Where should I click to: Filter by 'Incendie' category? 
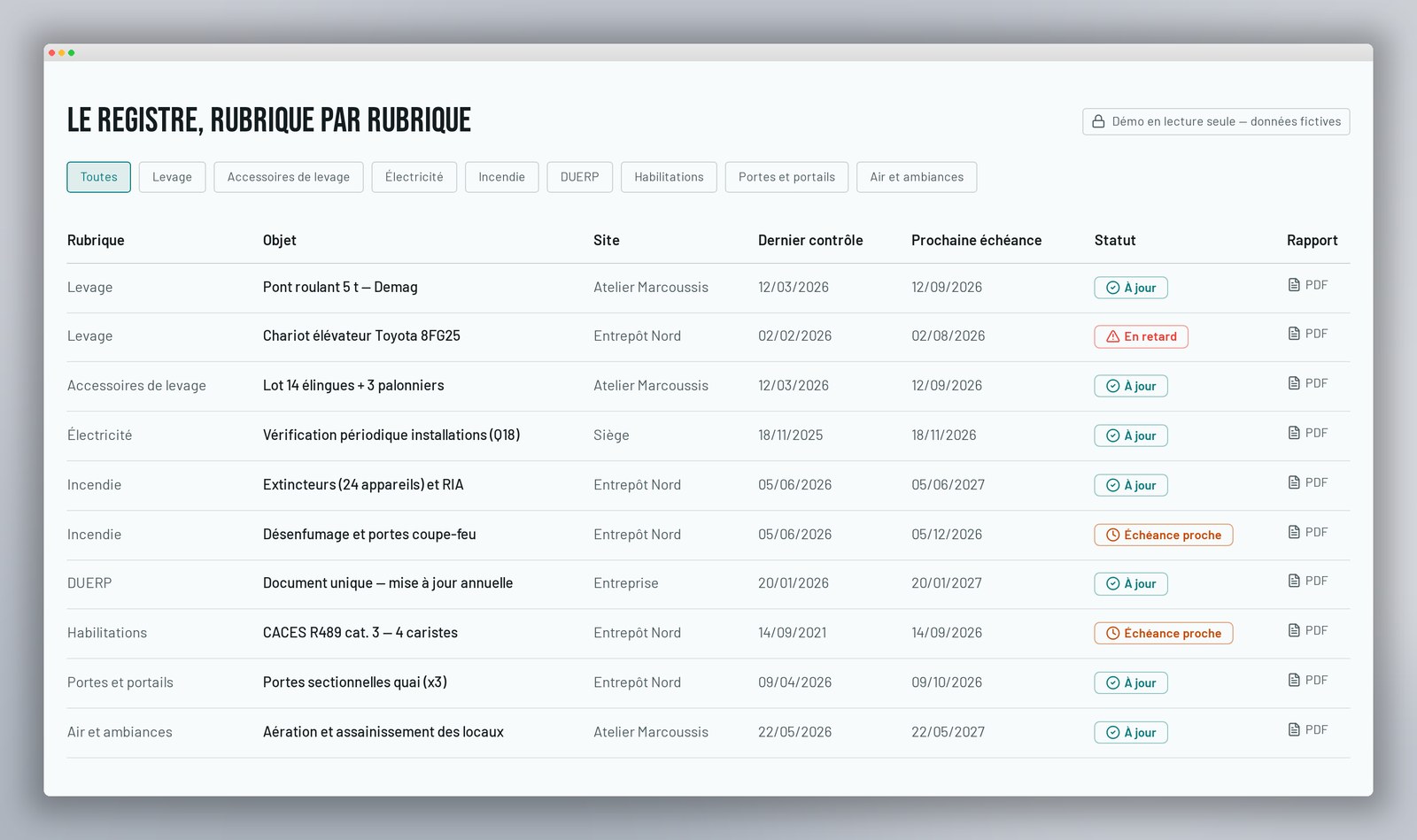501,177
